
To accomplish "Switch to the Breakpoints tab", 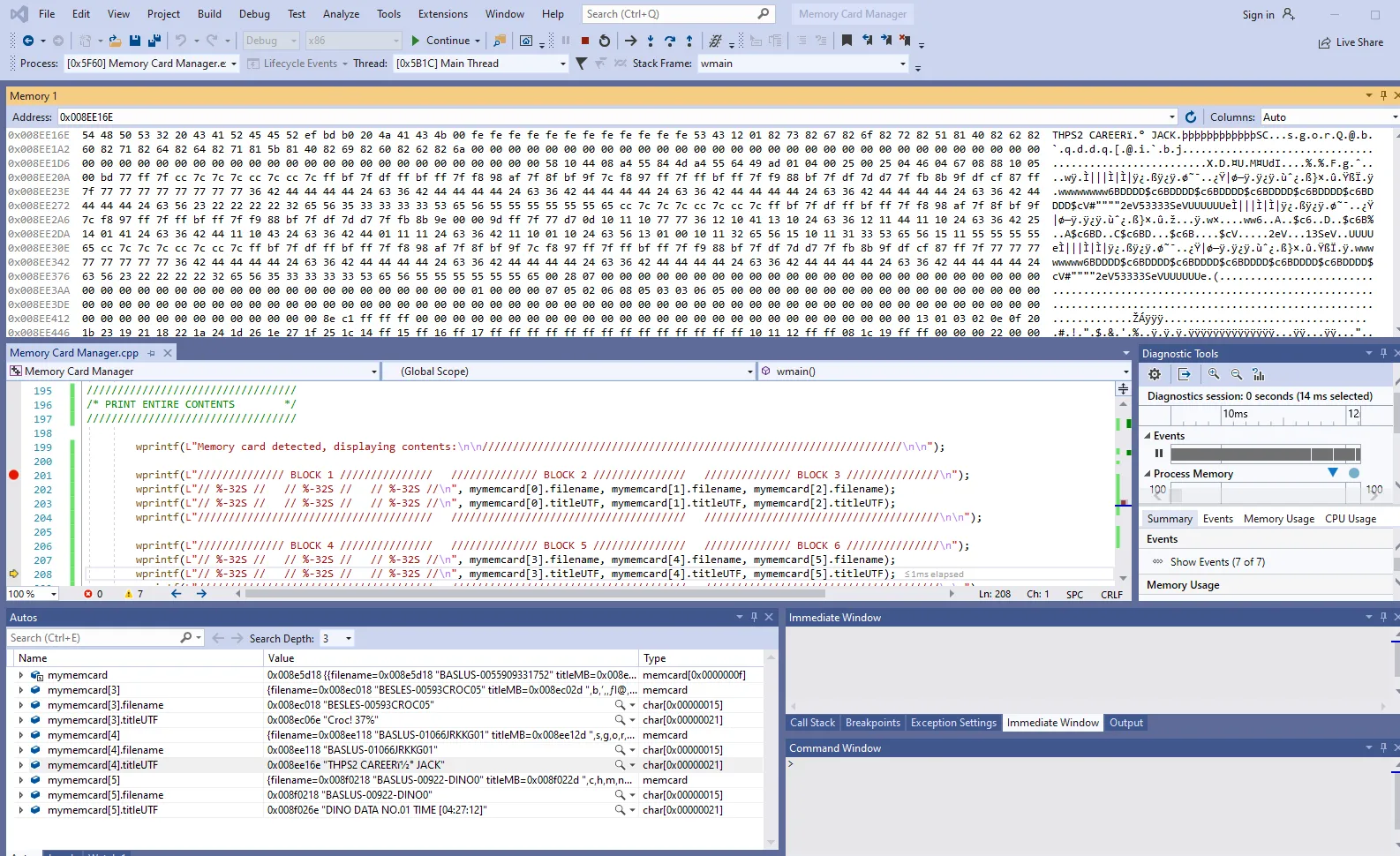I will (872, 723).
